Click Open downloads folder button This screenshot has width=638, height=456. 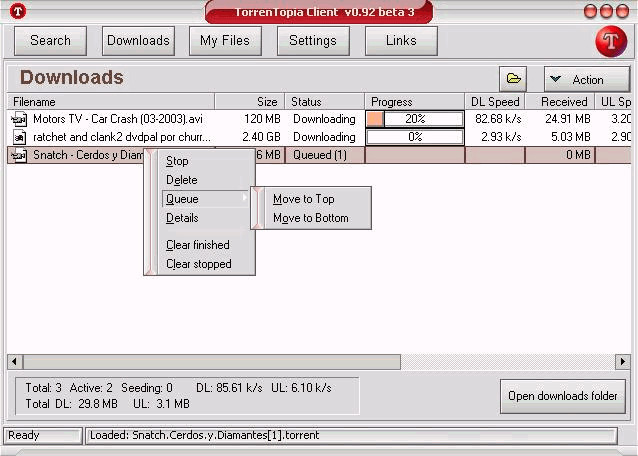(563, 396)
